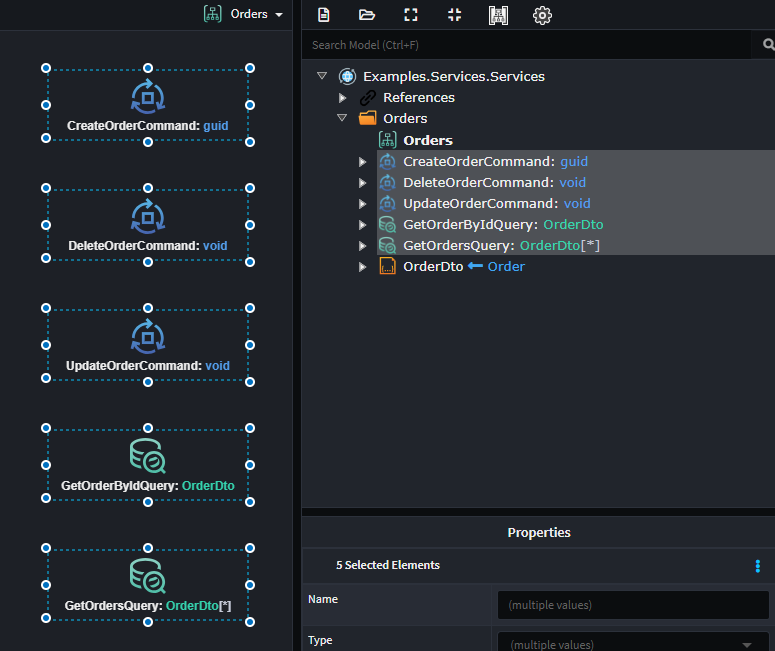Viewport: 775px width, 651px height.
Task: Click the expand all toolbar icon
Action: [x=411, y=15]
